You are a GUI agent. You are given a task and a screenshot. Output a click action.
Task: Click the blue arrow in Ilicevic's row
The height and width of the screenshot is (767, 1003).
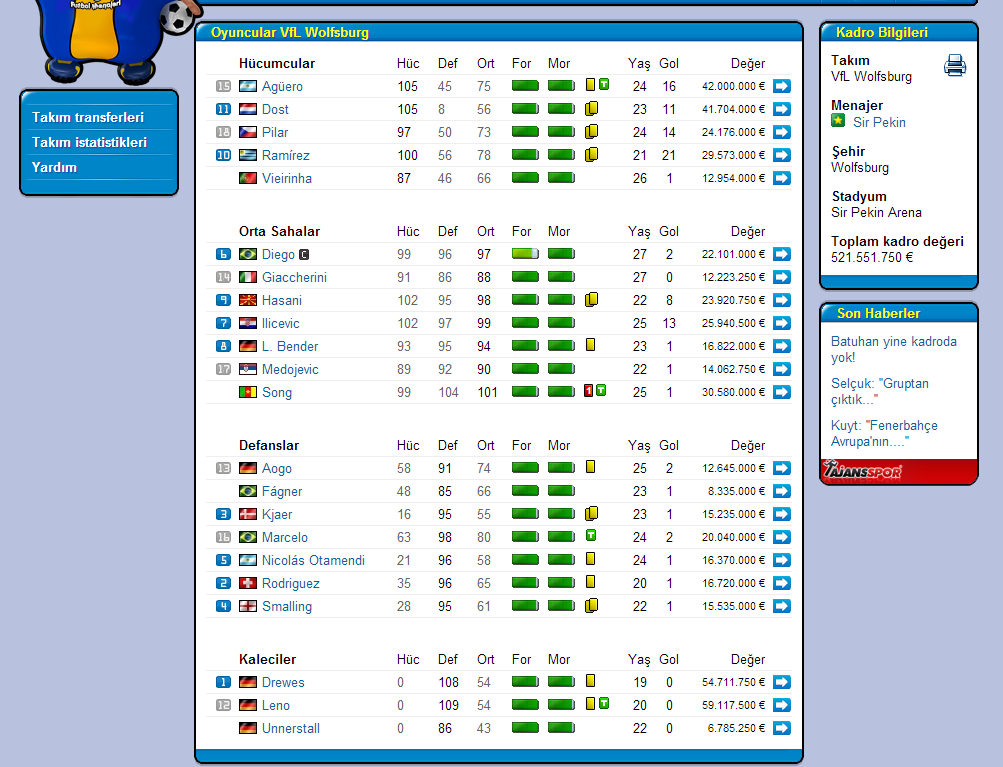782,324
